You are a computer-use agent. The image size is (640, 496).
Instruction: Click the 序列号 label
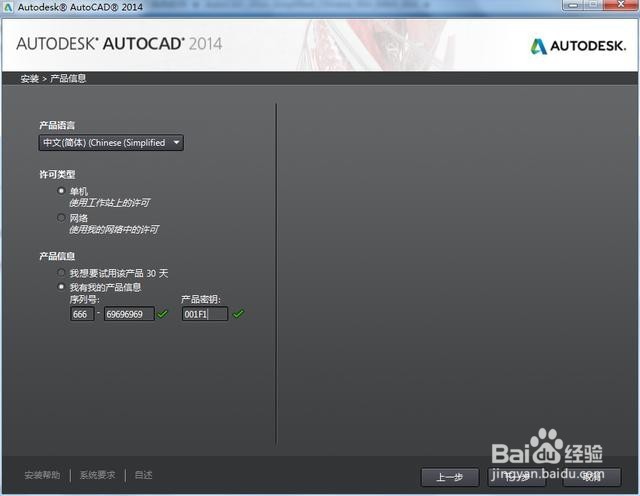tap(84, 299)
